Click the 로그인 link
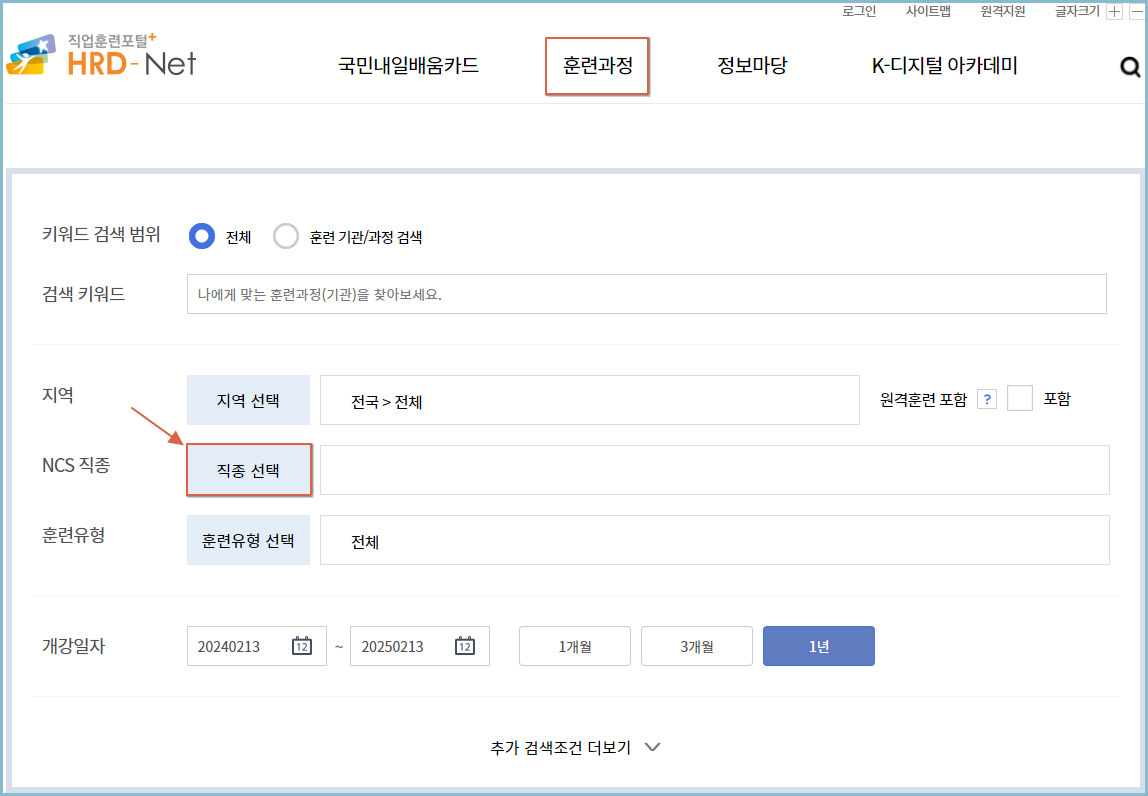 point(862,11)
